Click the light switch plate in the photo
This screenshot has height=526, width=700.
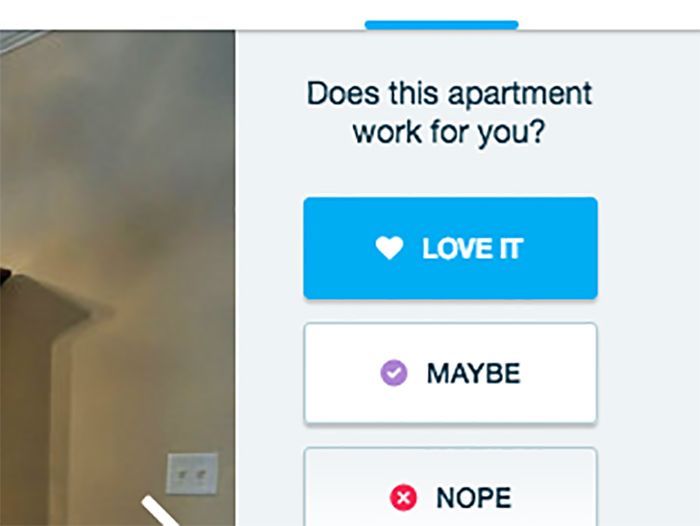[x=192, y=473]
